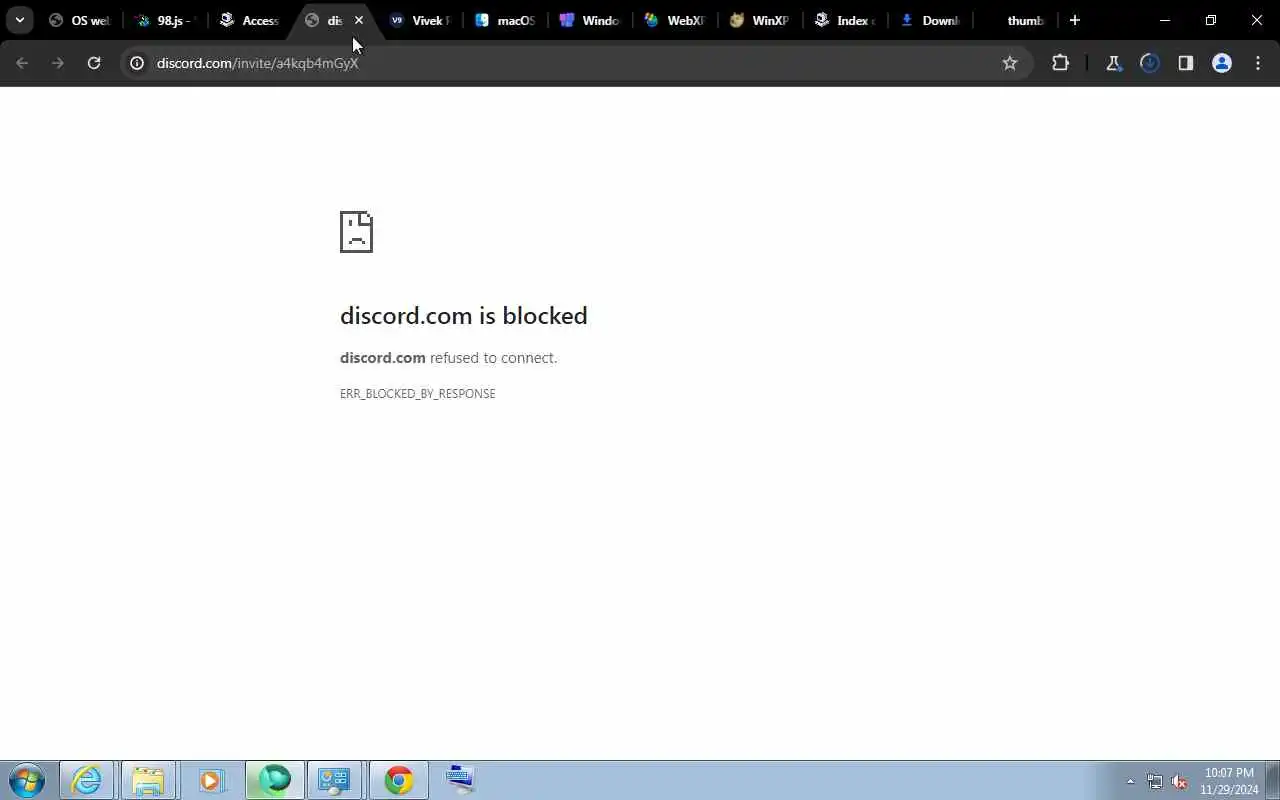Open the keyboard app on taskbar
Screen dimensions: 1280x800
[460, 780]
